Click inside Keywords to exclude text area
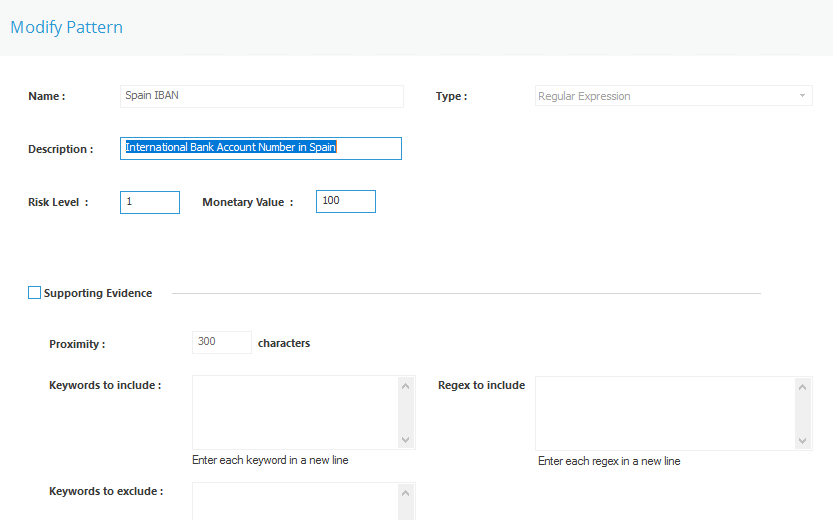The width and height of the screenshot is (833, 520). point(295,501)
